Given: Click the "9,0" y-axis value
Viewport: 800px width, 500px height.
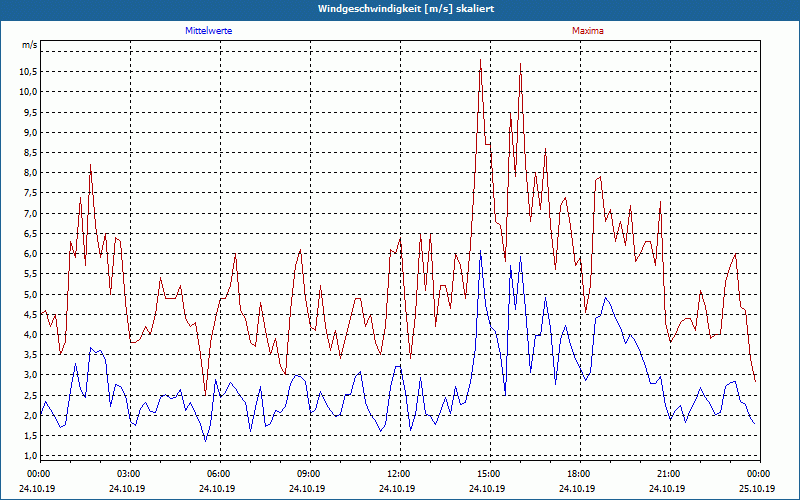Looking at the screenshot, I should click(x=30, y=133).
